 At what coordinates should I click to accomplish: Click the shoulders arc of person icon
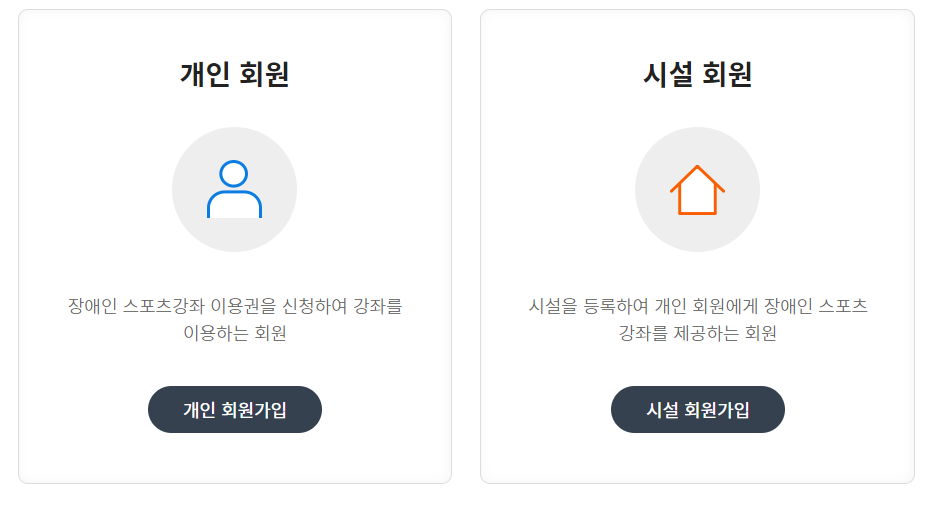point(234,204)
